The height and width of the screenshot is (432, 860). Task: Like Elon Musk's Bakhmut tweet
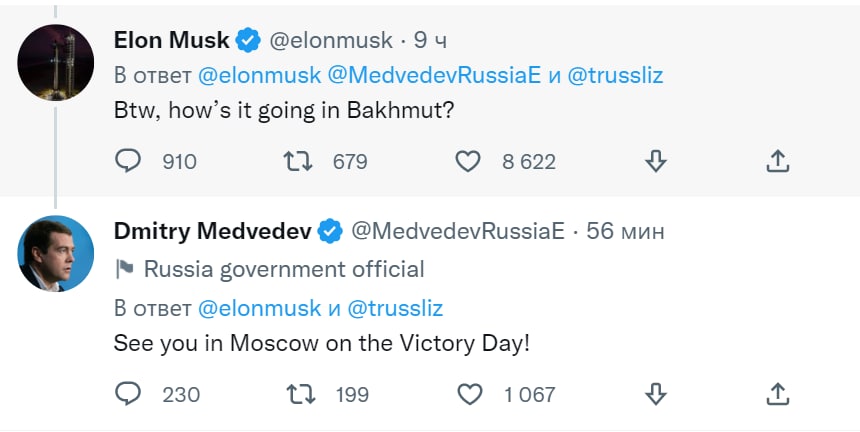point(468,161)
